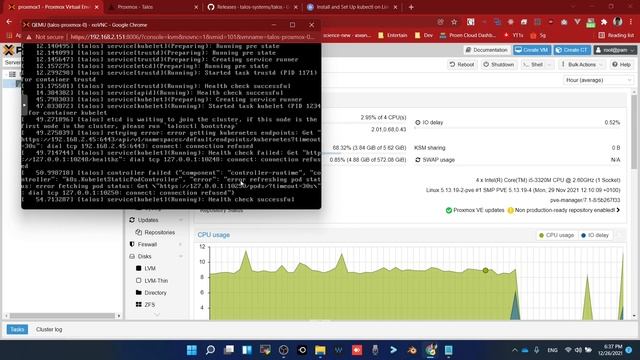The height and width of the screenshot is (360, 640).
Task: Click the vertical scrollbar of the Summary panel
Action: tap(634, 131)
